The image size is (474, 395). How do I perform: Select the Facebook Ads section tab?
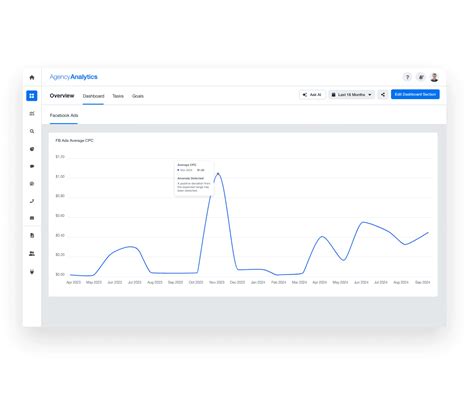click(64, 115)
